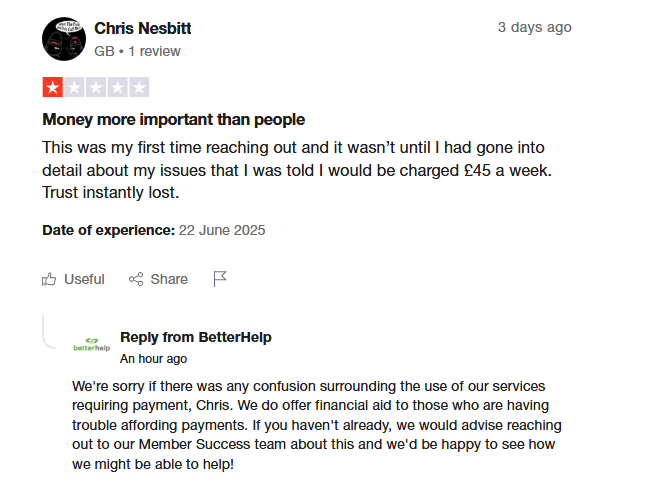Click the "Reply from BetterHelp" heading
The width and height of the screenshot is (655, 495).
pos(195,337)
